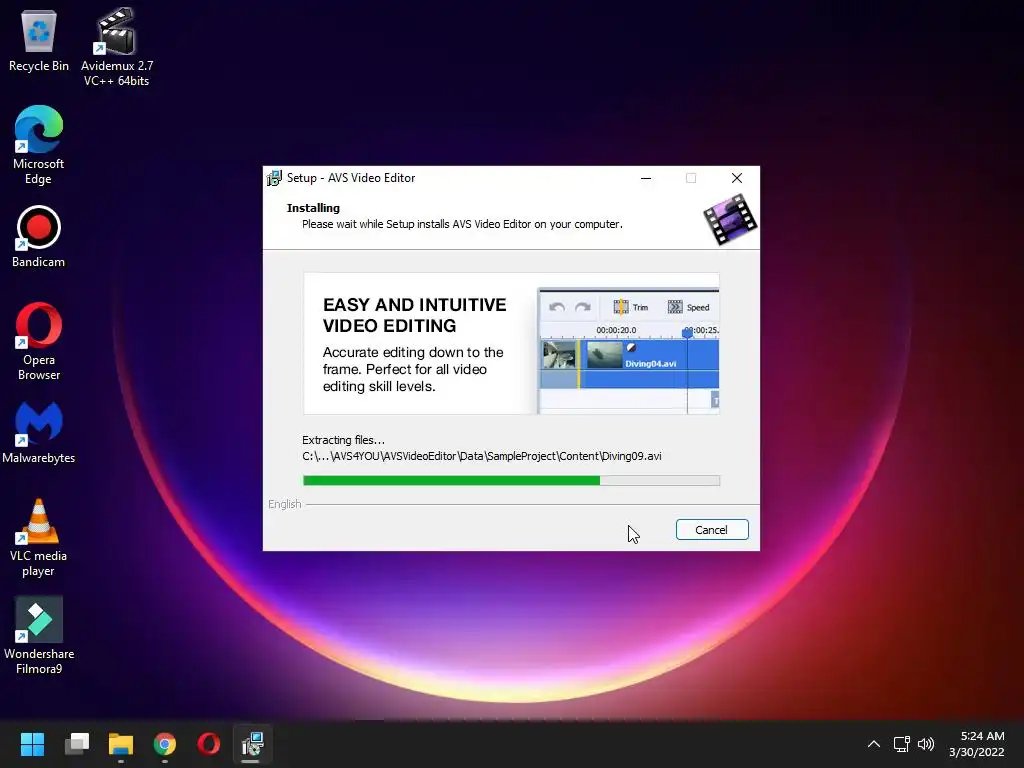The width and height of the screenshot is (1024, 768).
Task: Click the setup window title bar icon
Action: (x=274, y=178)
